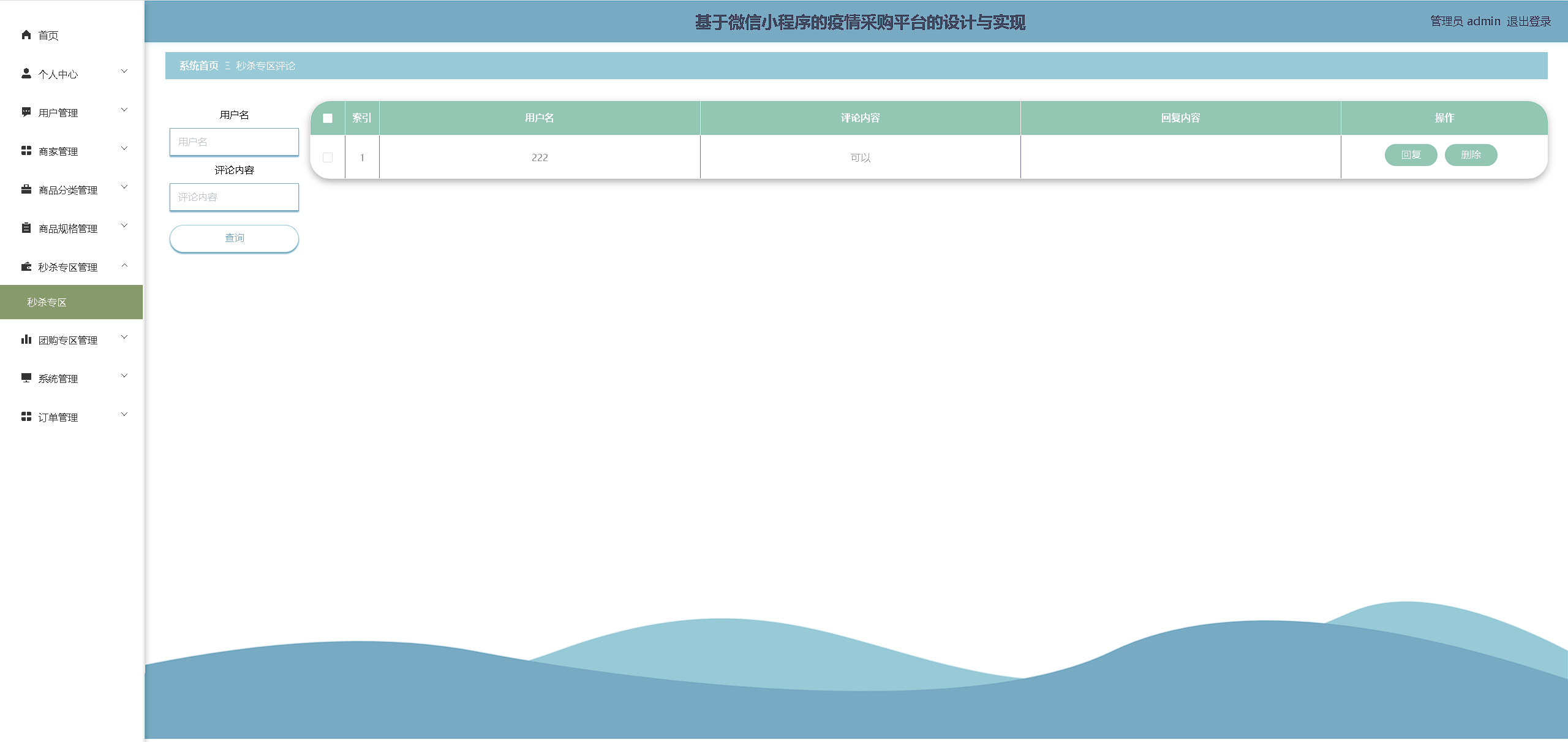Viewport: 1568px width, 742px height.
Task: Click the 删除 button for user 222
Action: click(1471, 155)
